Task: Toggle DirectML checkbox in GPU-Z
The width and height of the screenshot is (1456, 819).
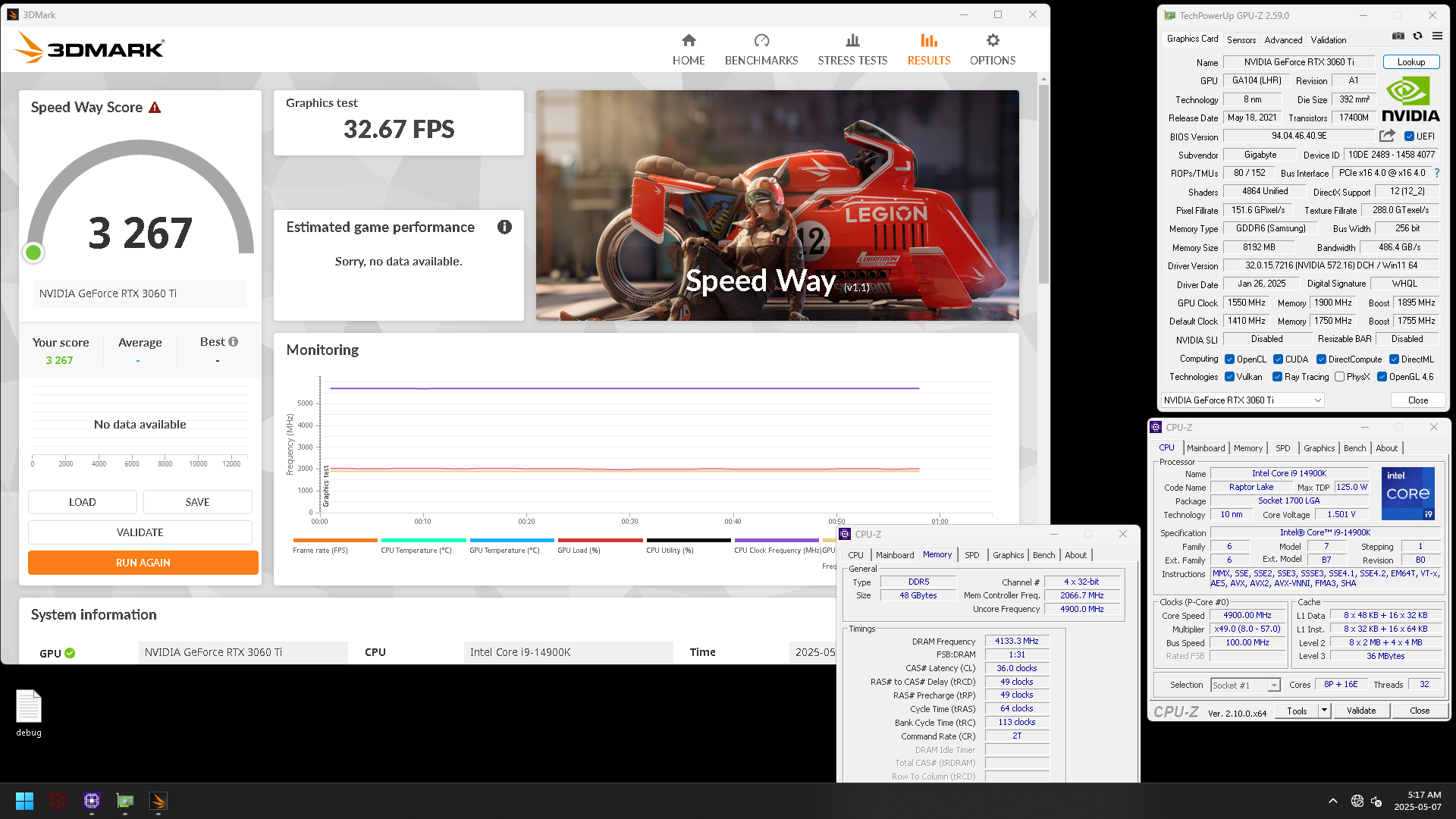Action: (x=1394, y=359)
